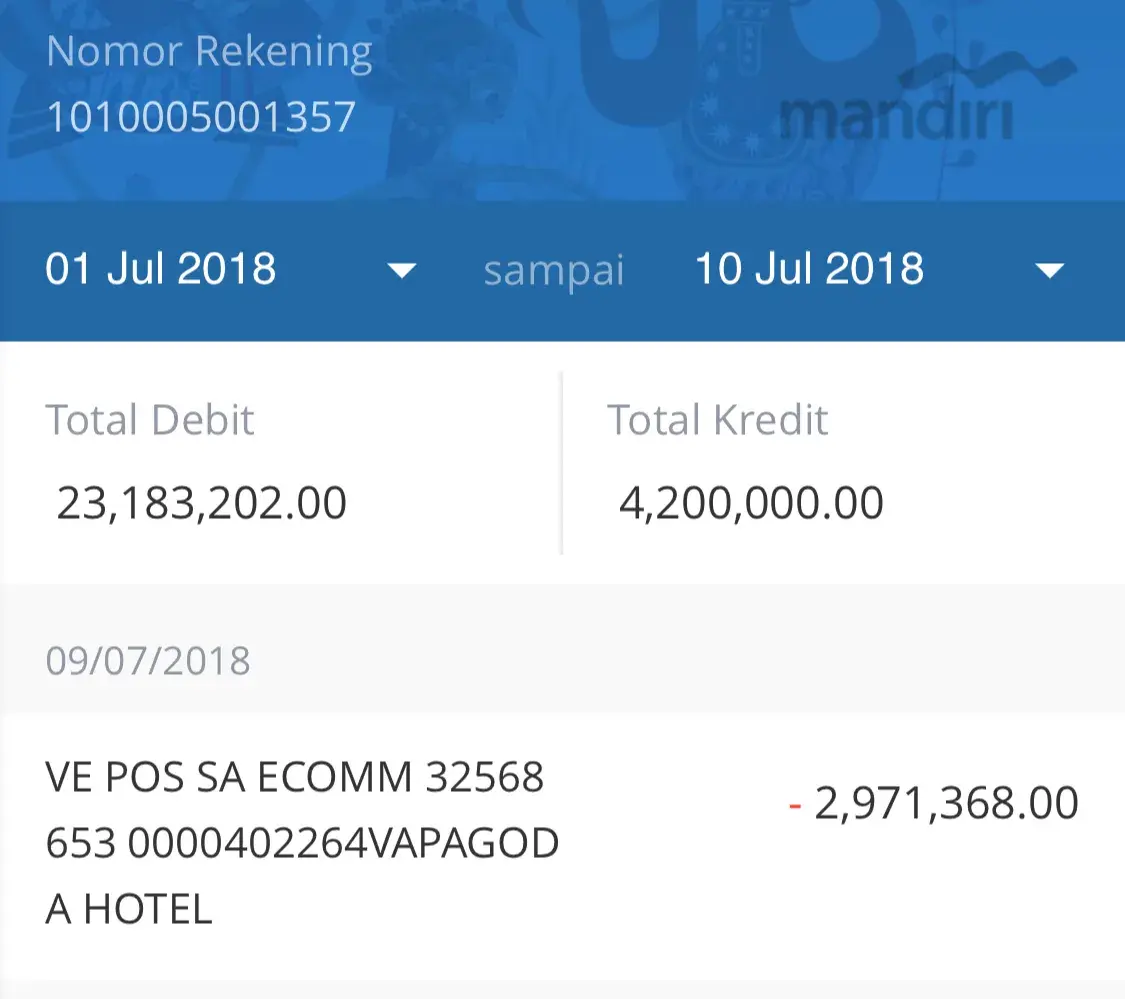The width and height of the screenshot is (1125, 999).
Task: Tap the debit total 23,183,202.00
Action: point(201,503)
